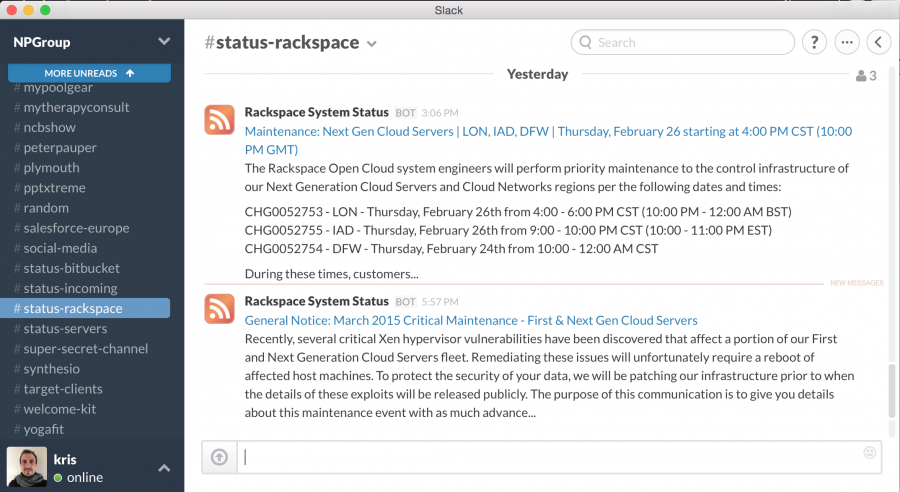Expand the NPGroup team menu chevron
The width and height of the screenshot is (900, 492).
[x=164, y=41]
